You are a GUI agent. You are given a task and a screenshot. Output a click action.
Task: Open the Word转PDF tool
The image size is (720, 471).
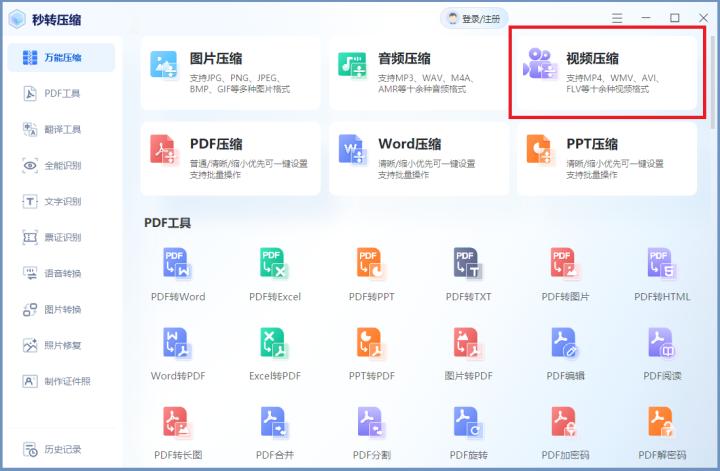click(178, 354)
